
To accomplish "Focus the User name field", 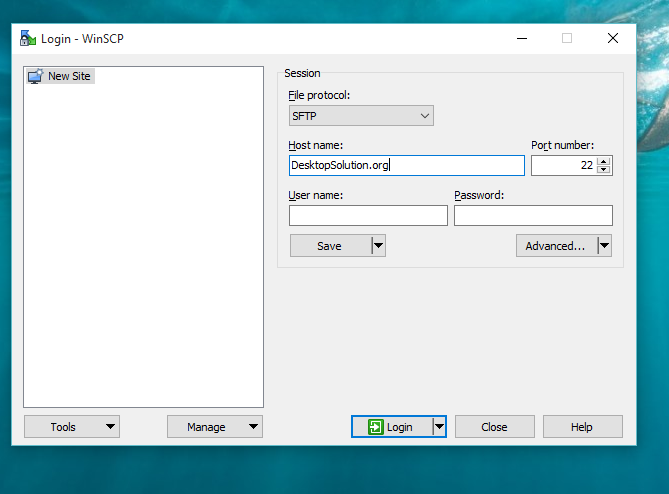I will click(368, 215).
